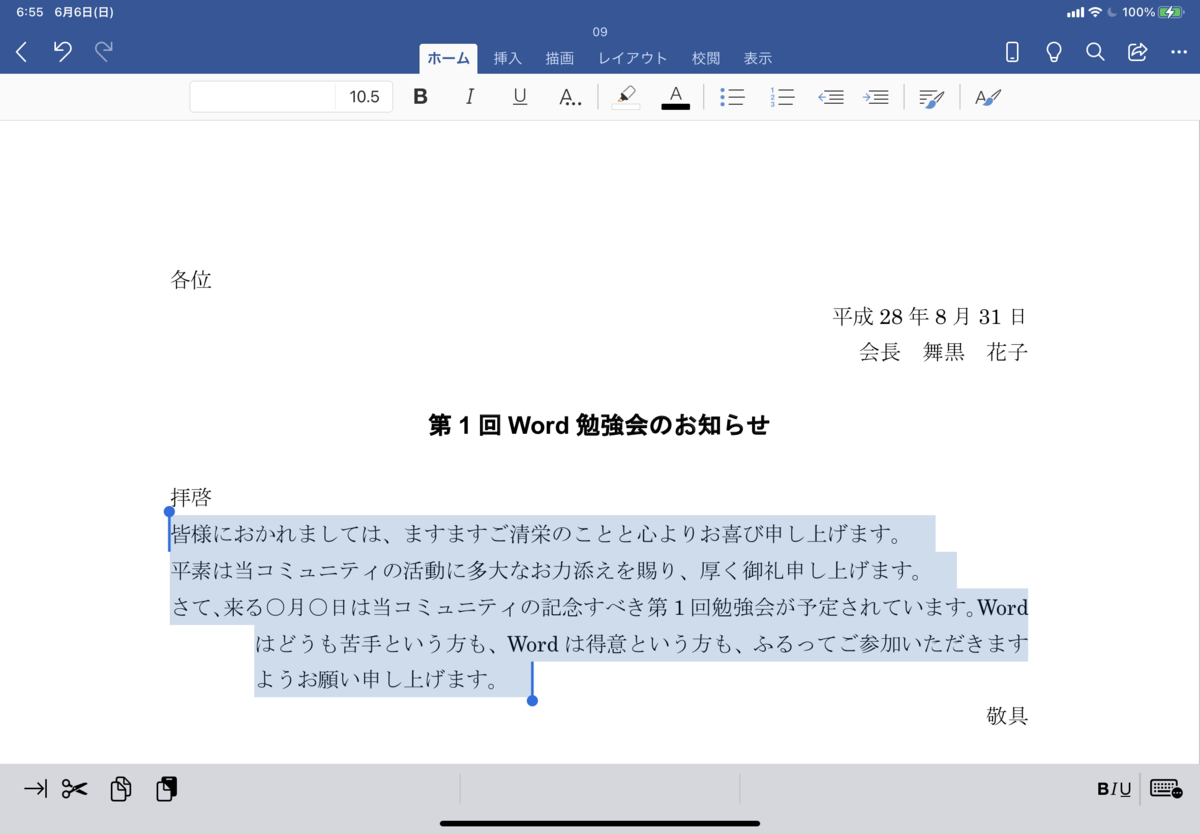
Task: Open the more options ellipsis
Action: [1178, 52]
